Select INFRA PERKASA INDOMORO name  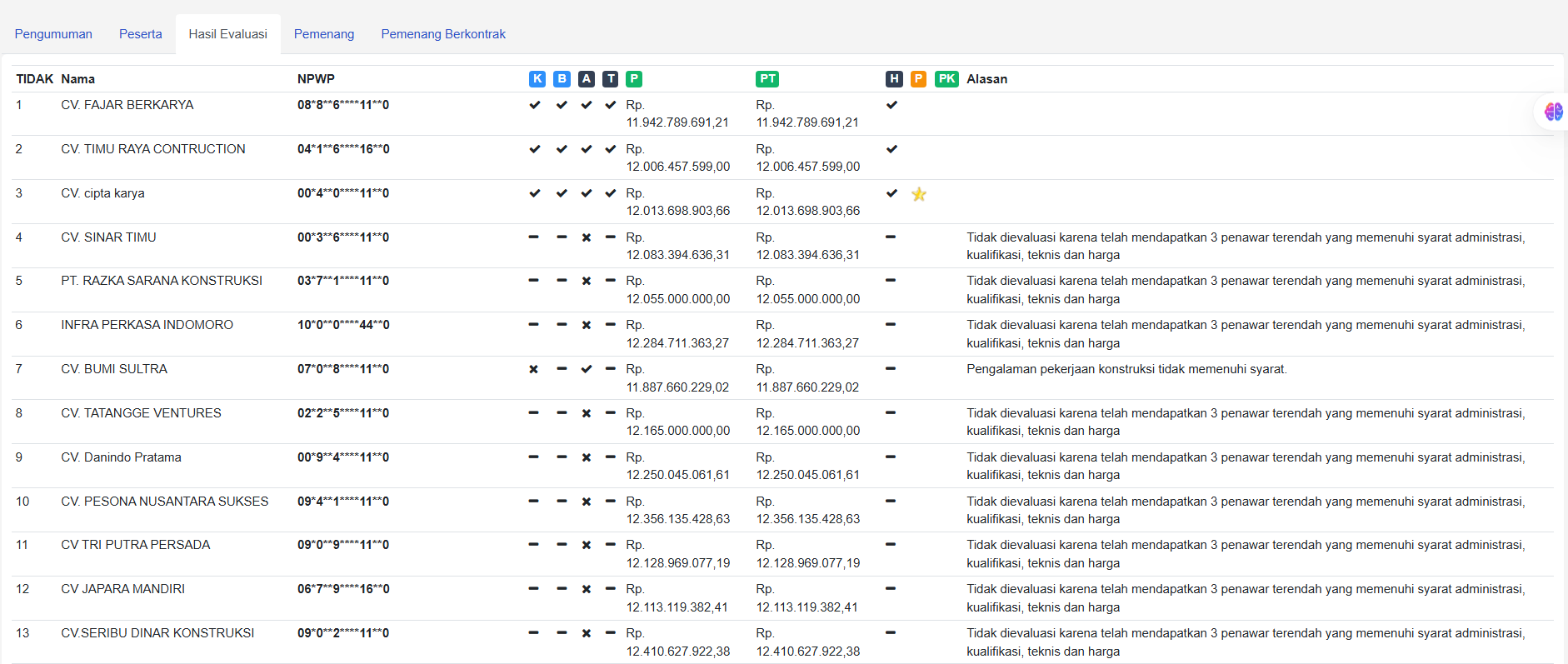(147, 325)
